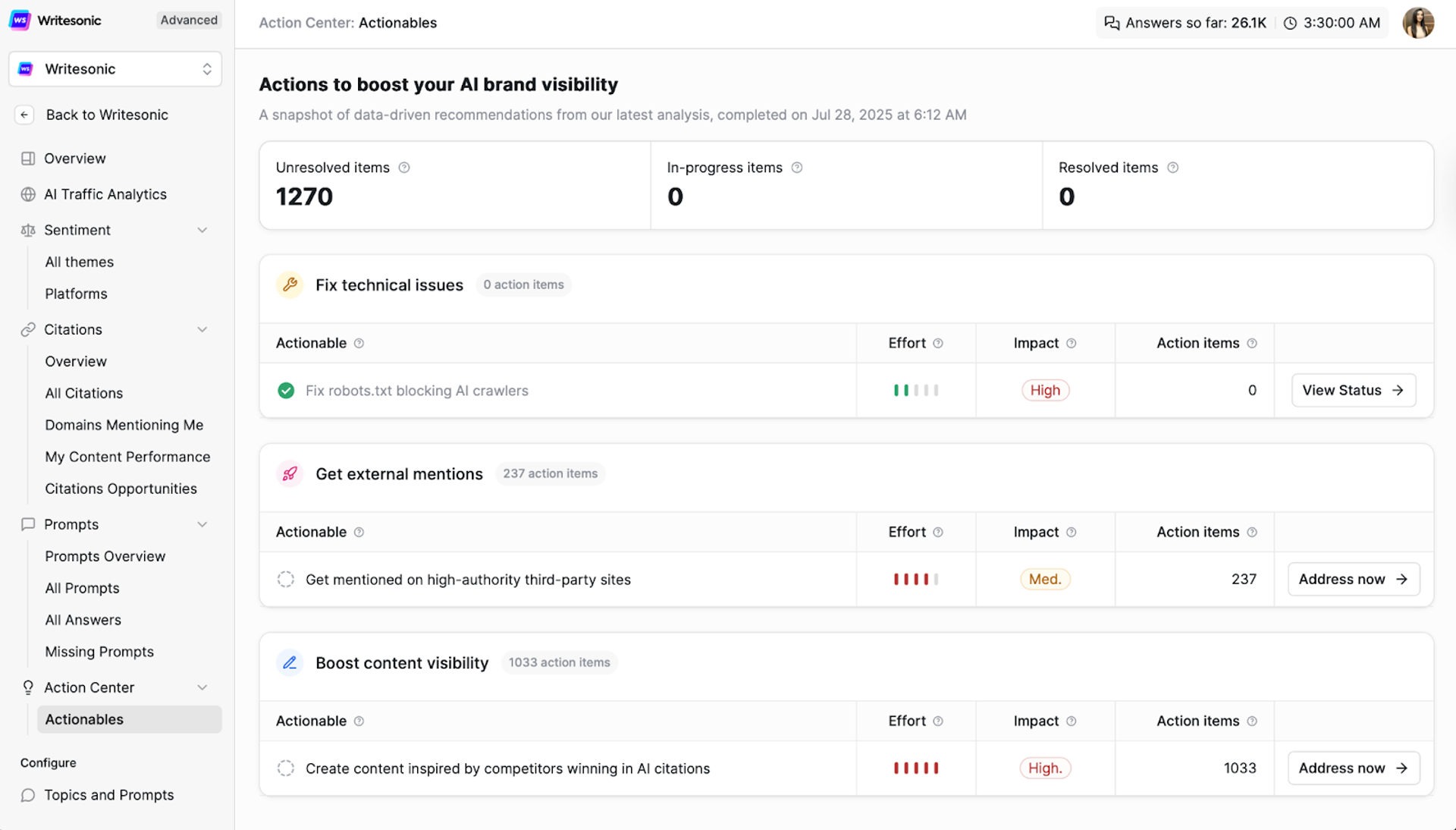Click Address now for high-authority third-party sites
1456x830 pixels.
click(1354, 579)
